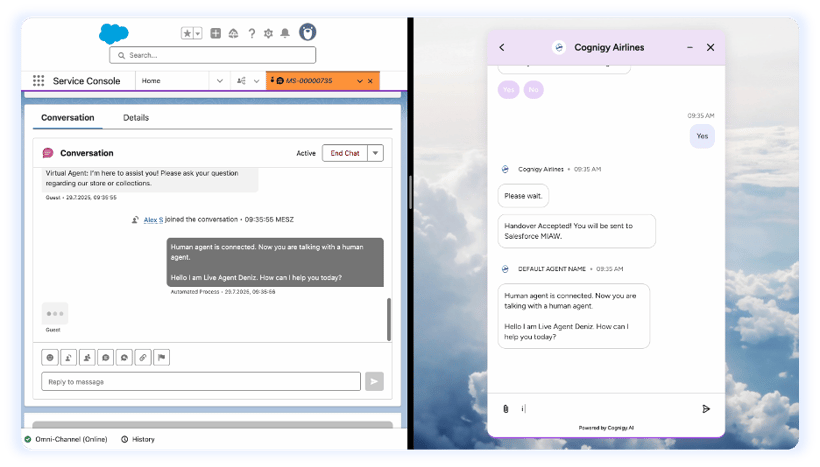Close the Cognigy Airlines chat window
This screenshot has height=467, width=820.
(710, 48)
